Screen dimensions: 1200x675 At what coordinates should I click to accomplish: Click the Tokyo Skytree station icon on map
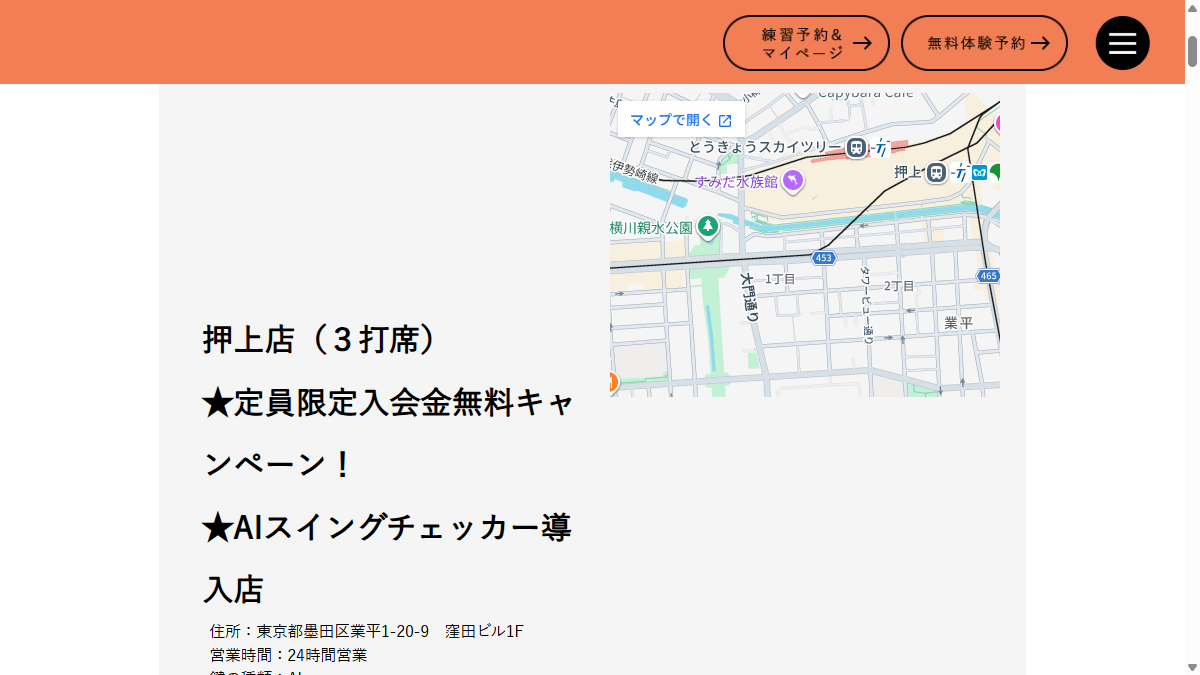(x=855, y=148)
